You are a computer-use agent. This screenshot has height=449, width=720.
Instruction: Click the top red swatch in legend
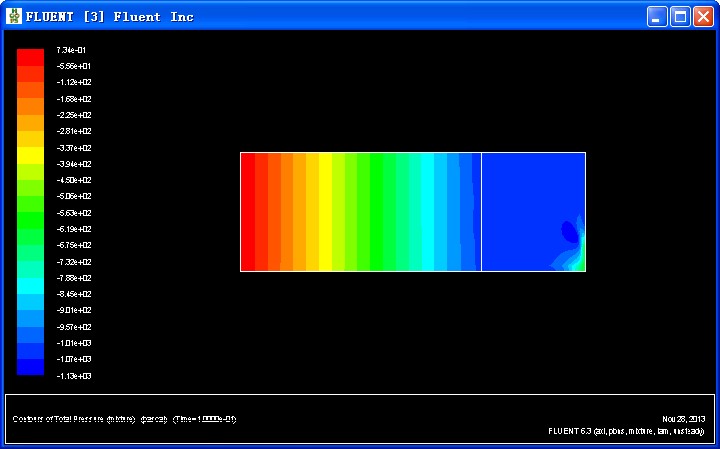(30, 56)
